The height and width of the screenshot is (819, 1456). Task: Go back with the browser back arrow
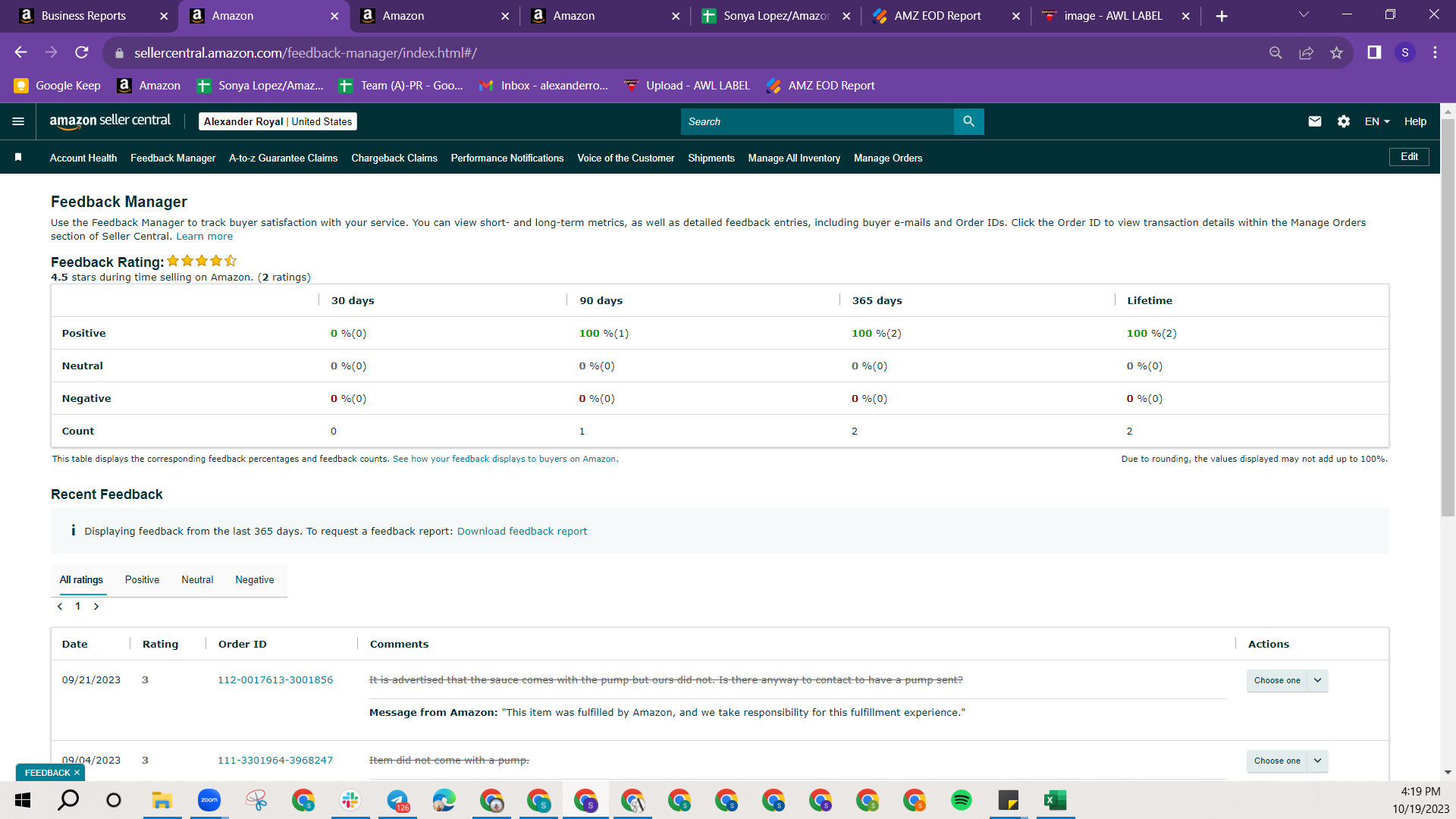pos(20,52)
